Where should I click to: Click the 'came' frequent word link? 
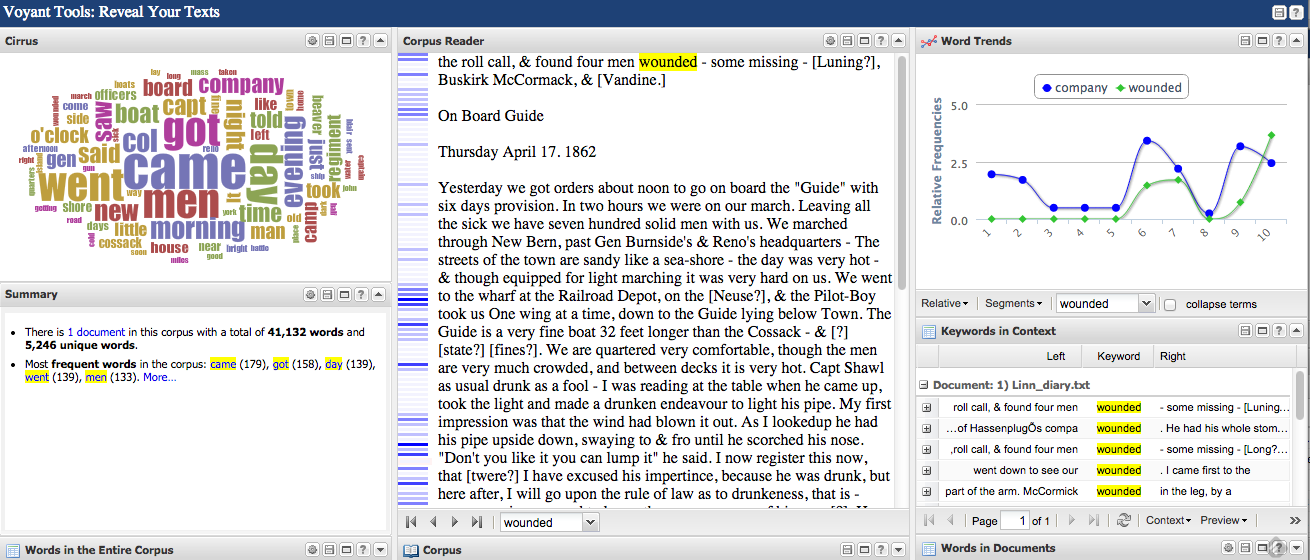[223, 364]
